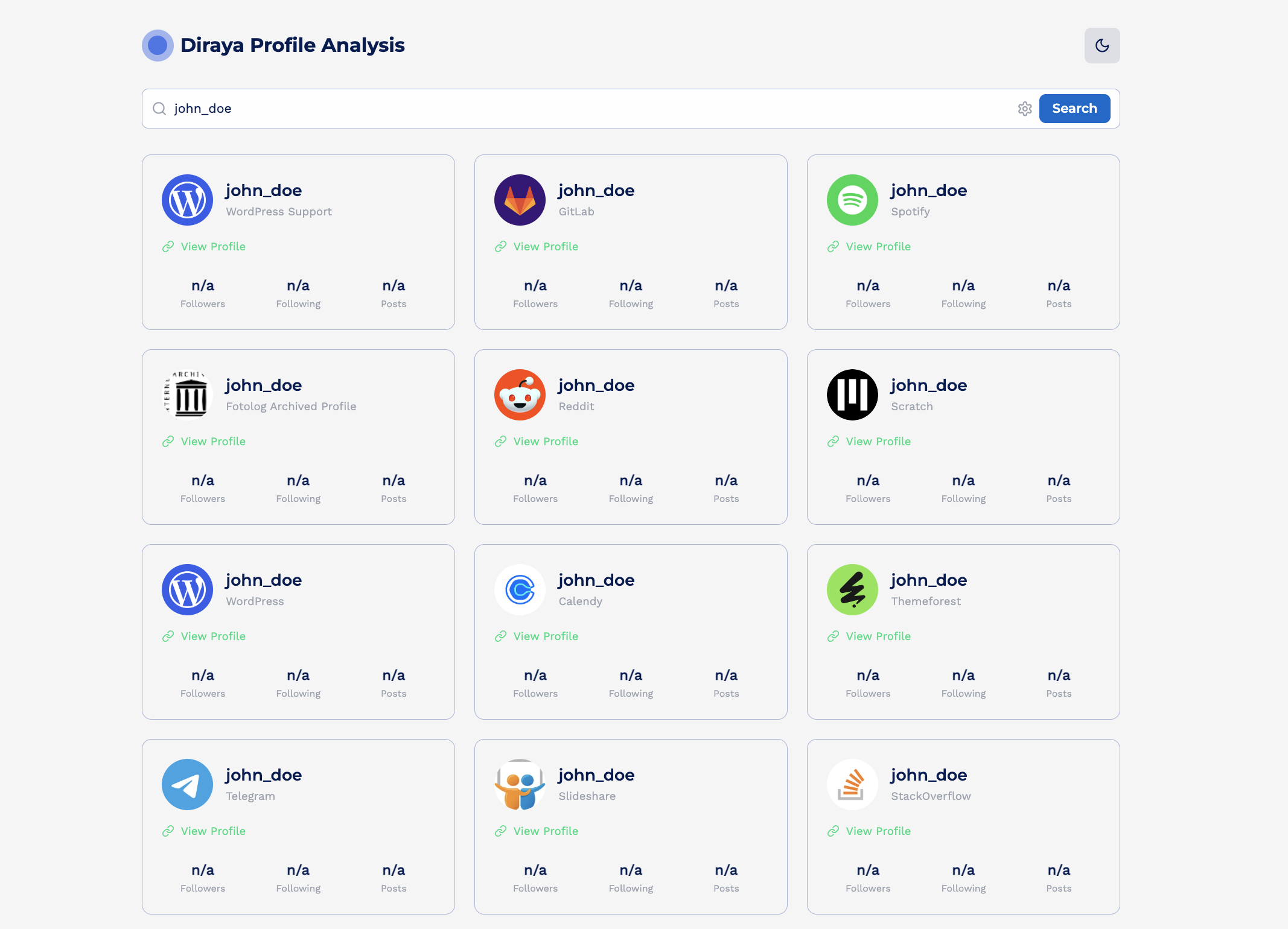This screenshot has height=929, width=1288.
Task: Click the Diraya logo circle icon
Action: [158, 45]
